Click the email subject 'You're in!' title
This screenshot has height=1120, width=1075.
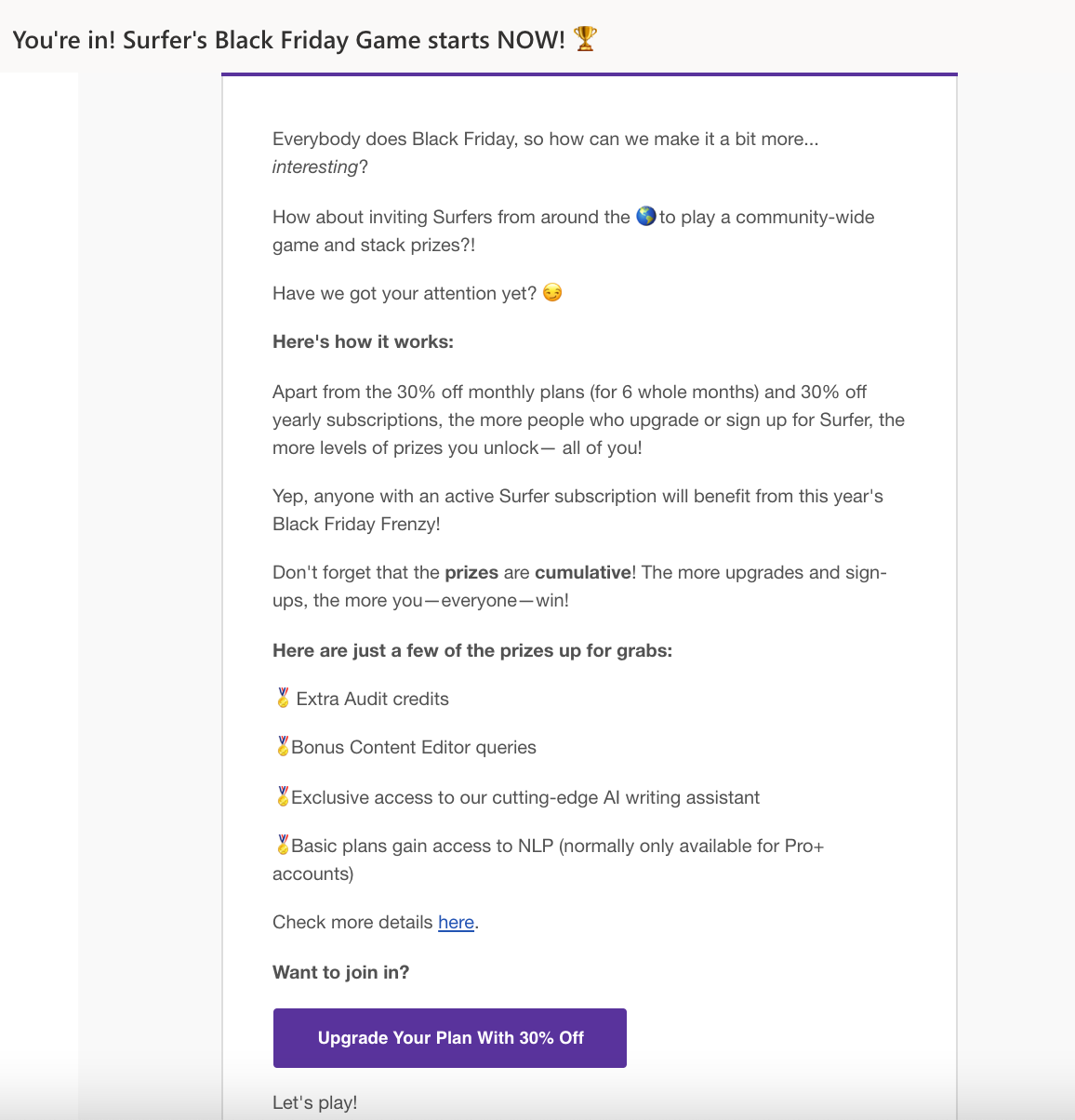(x=288, y=40)
